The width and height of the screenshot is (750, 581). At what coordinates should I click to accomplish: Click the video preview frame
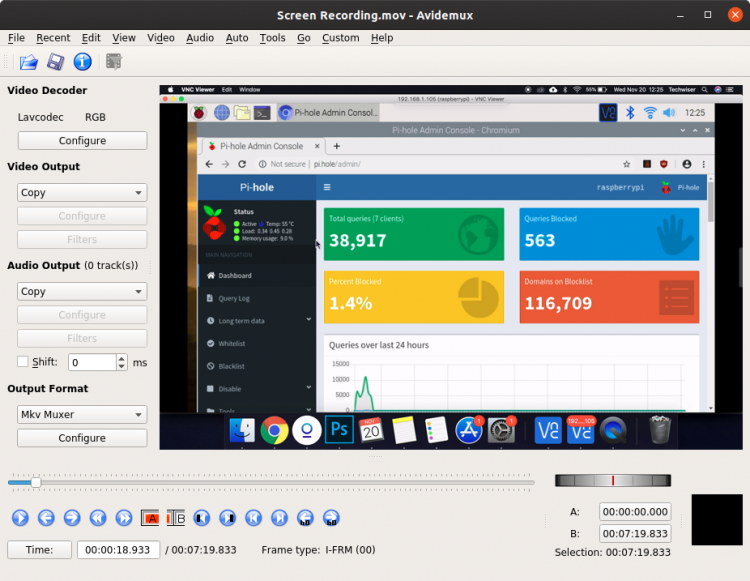coord(451,267)
